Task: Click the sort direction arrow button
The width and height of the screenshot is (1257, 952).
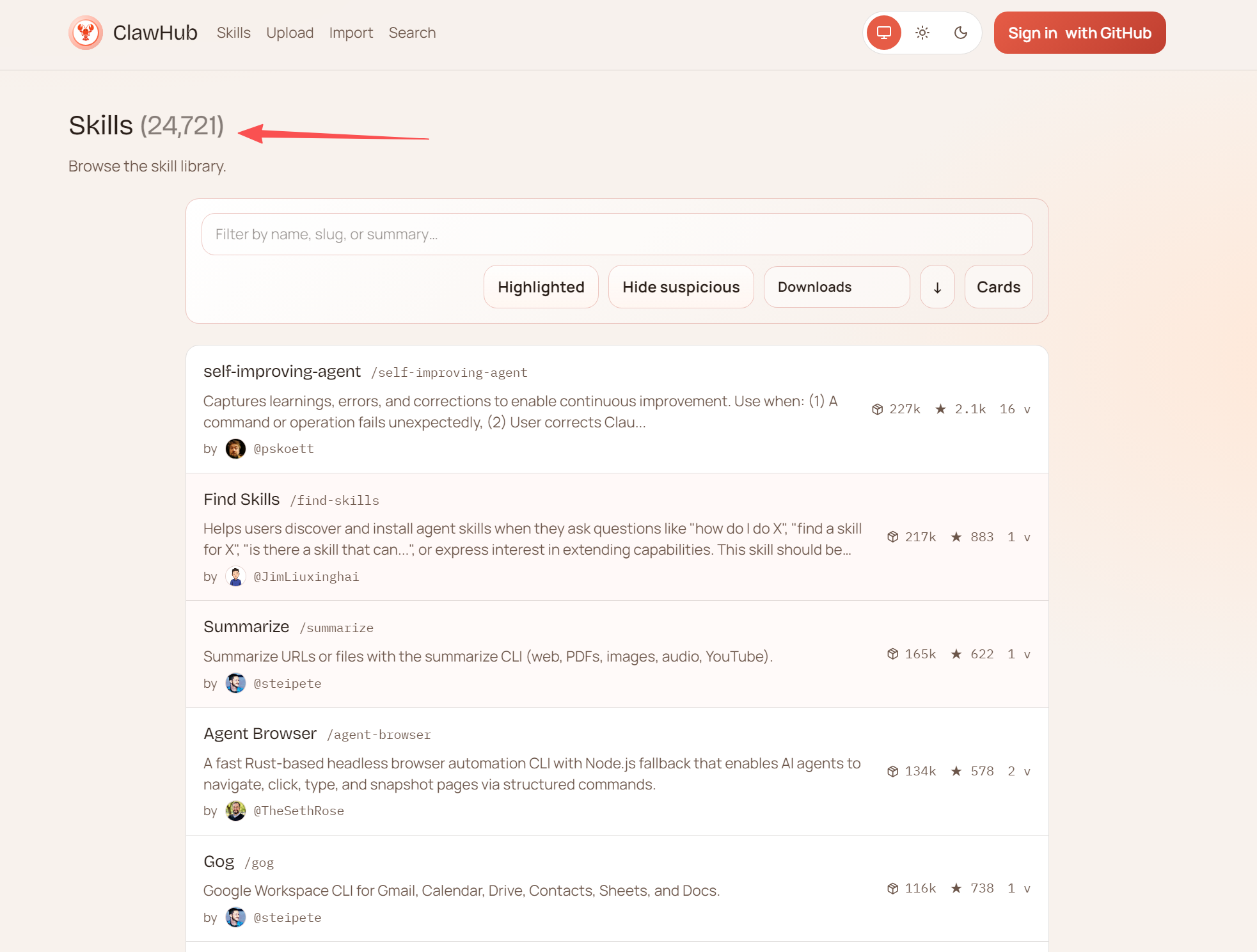Action: tap(937, 287)
